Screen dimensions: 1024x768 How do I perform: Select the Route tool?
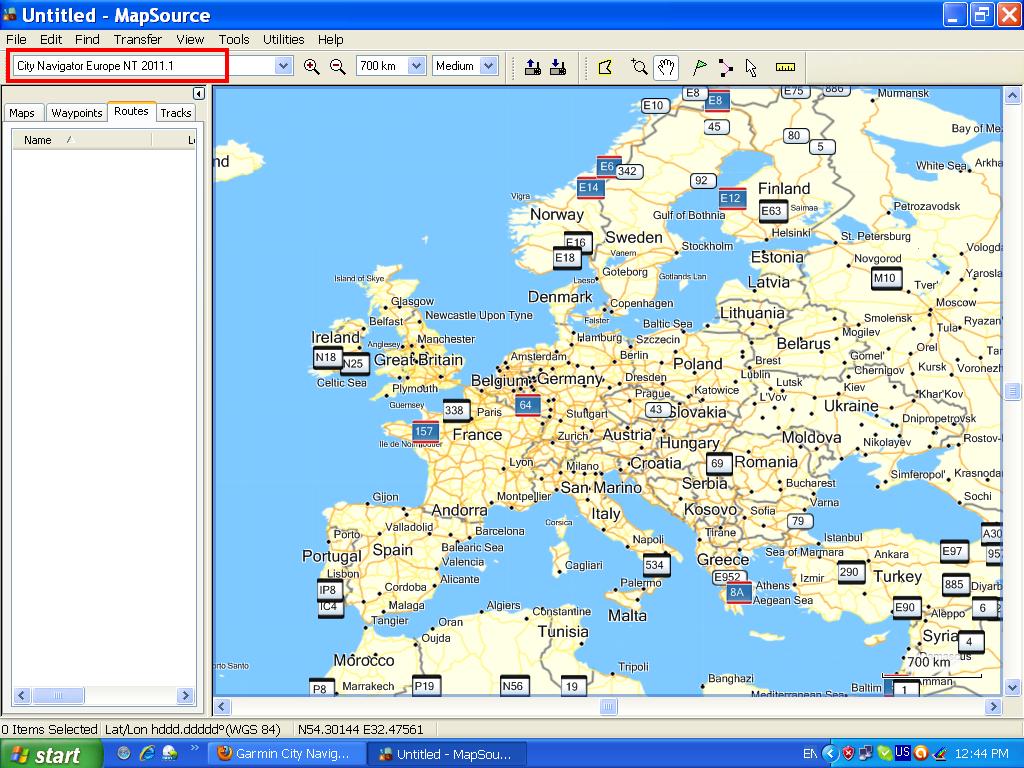[725, 67]
